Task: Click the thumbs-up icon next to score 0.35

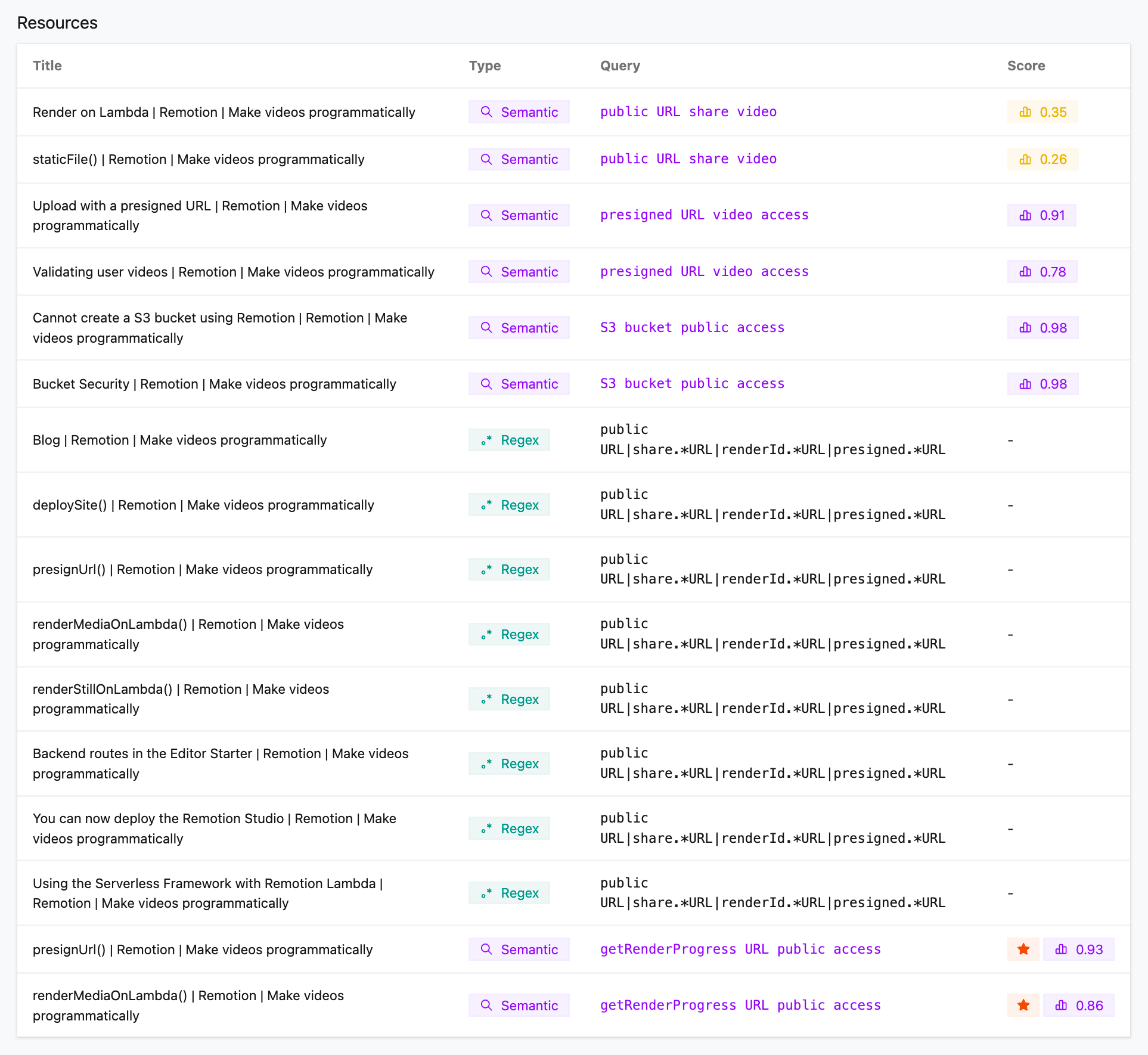Action: 1025,112
